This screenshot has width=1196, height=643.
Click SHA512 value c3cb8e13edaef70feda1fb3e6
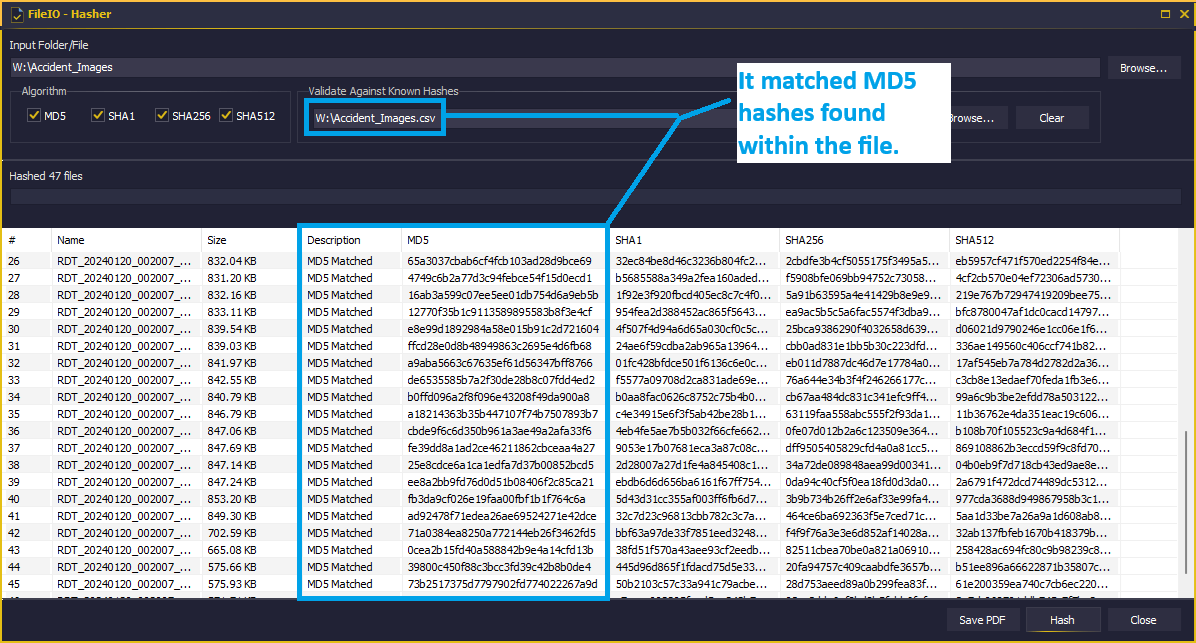pos(1032,380)
